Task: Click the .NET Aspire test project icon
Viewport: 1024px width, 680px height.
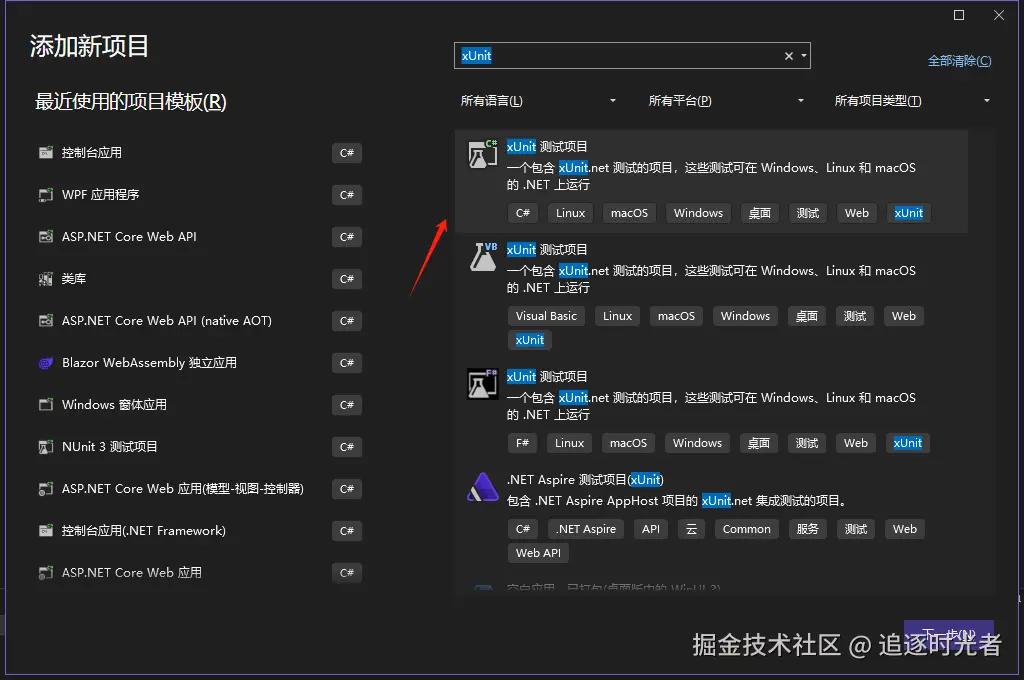Action: click(x=483, y=487)
